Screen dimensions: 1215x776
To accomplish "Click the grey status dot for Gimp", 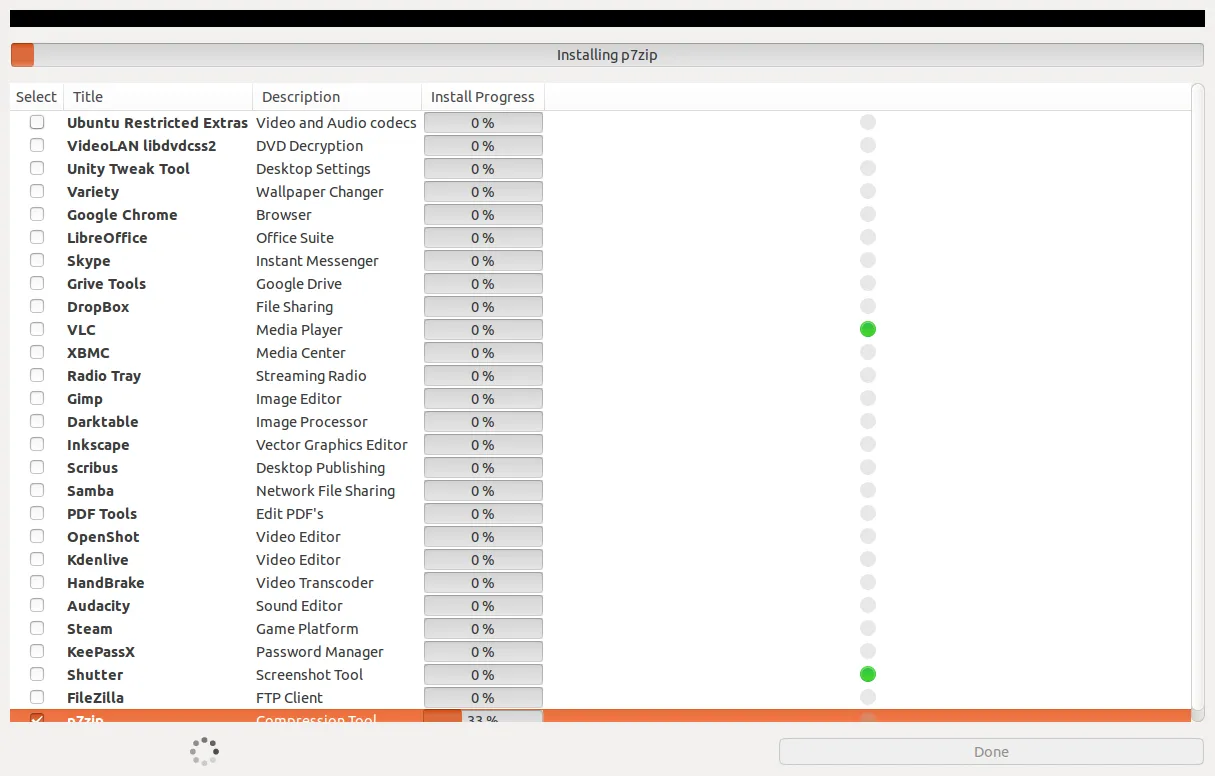I will (868, 398).
